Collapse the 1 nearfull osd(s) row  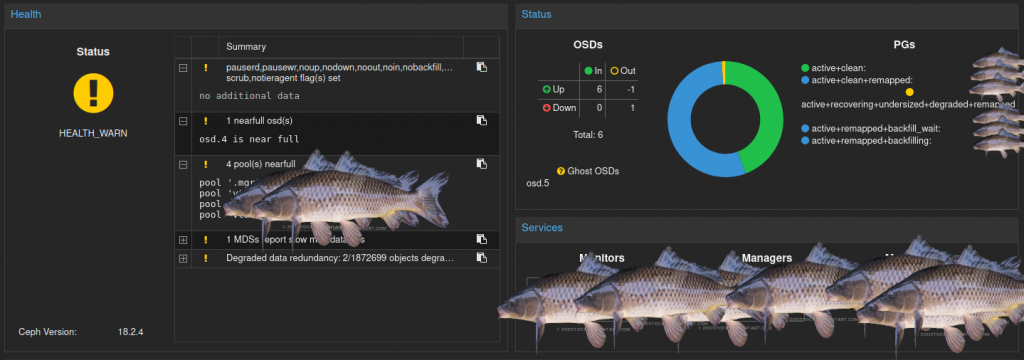(x=183, y=121)
